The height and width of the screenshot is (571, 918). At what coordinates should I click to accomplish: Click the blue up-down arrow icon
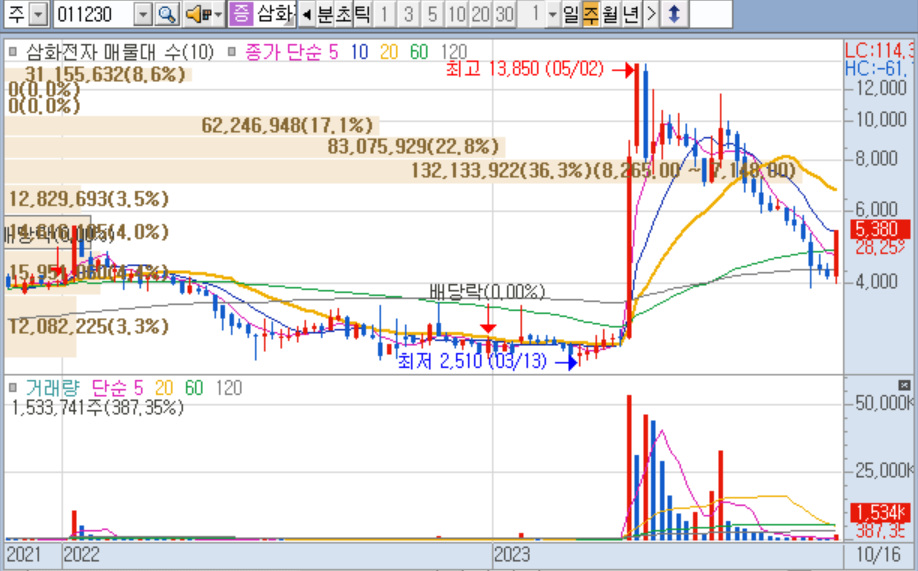(x=674, y=15)
